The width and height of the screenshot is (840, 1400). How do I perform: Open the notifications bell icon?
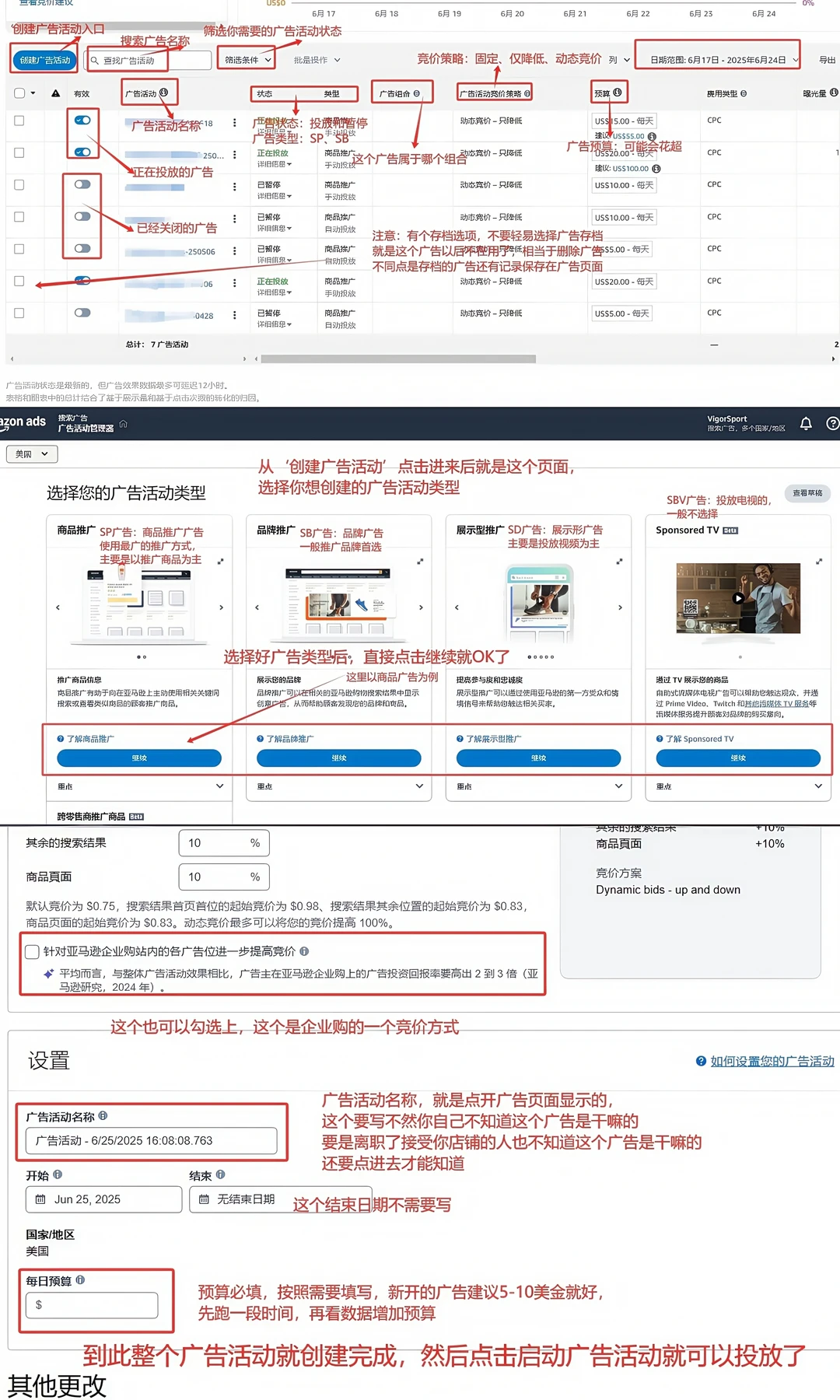806,423
